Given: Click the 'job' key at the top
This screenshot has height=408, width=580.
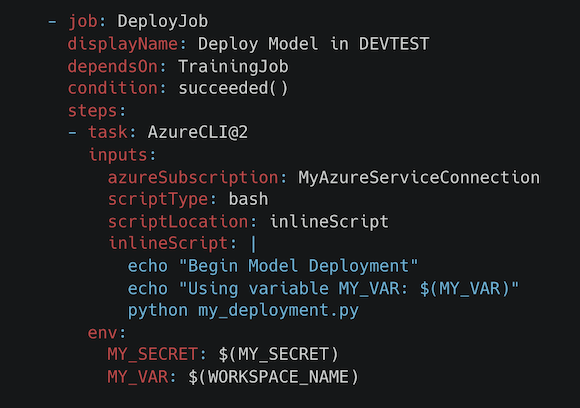Looking at the screenshot, I should (x=83, y=21).
